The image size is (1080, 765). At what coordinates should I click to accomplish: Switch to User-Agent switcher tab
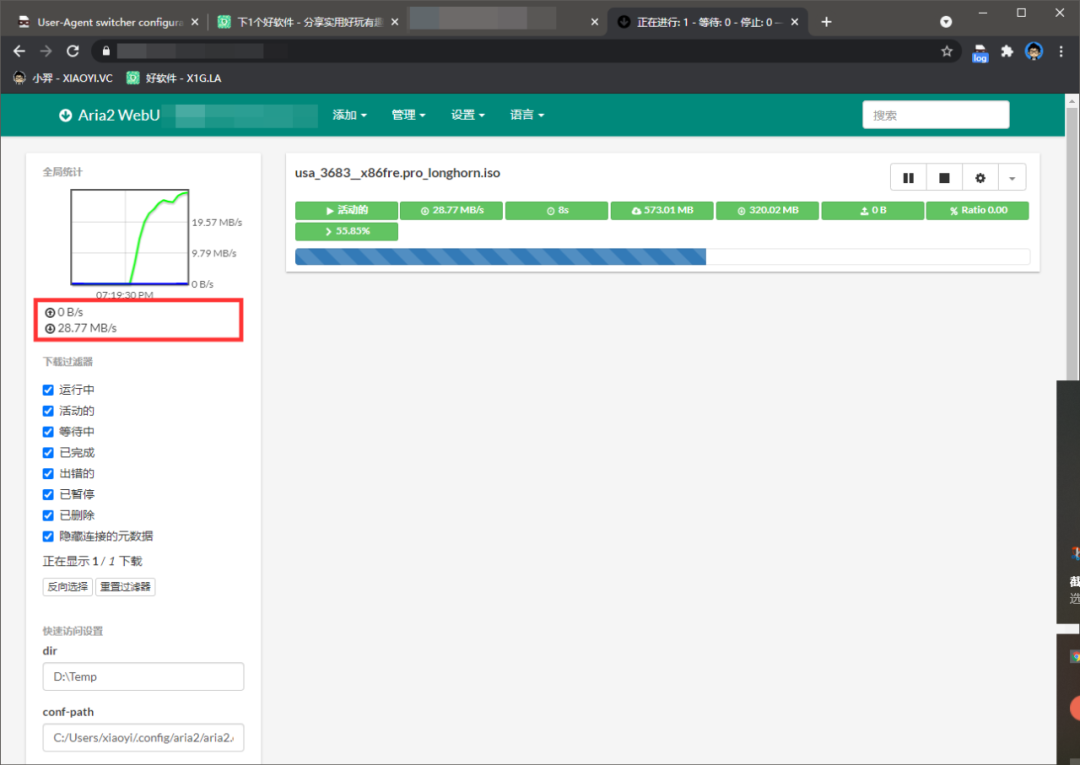[x=109, y=22]
